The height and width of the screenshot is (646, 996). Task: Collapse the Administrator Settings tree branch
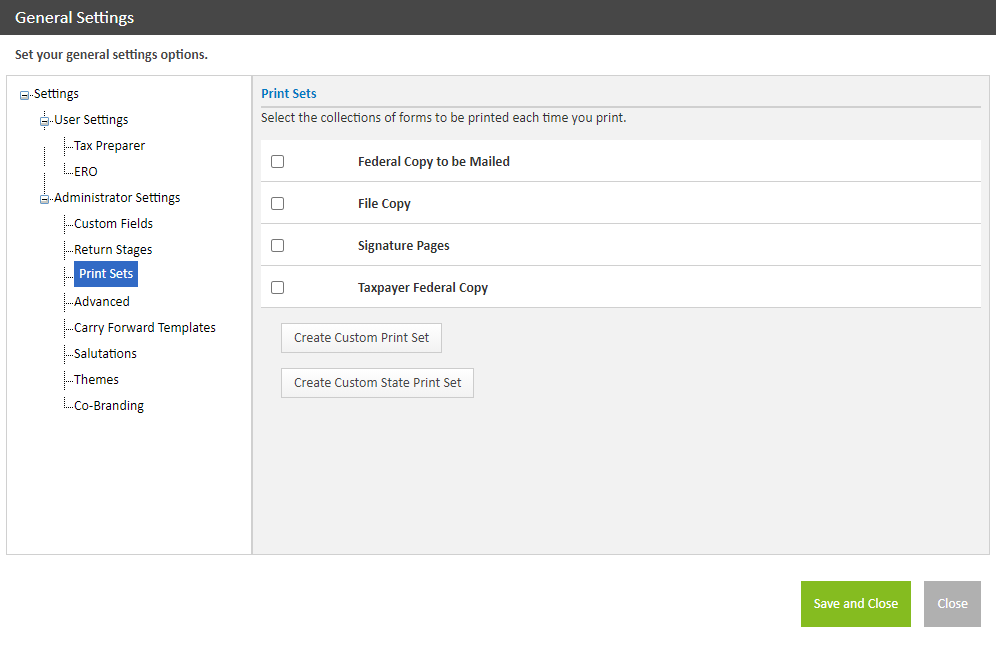(x=45, y=199)
